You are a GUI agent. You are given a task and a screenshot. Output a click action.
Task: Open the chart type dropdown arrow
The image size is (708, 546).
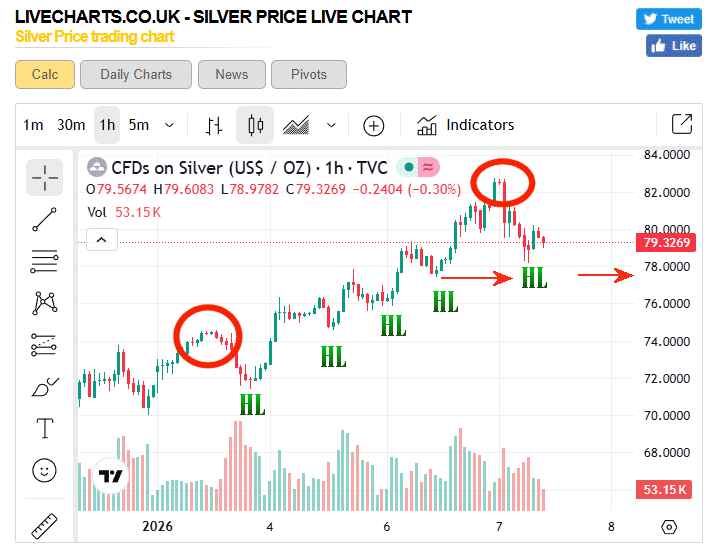click(x=331, y=125)
